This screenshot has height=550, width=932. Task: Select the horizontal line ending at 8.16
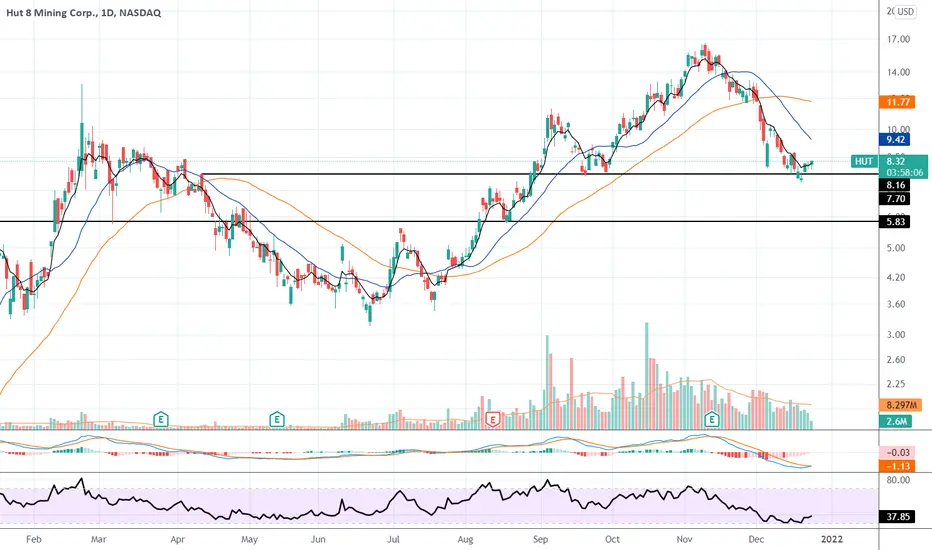tap(540, 174)
